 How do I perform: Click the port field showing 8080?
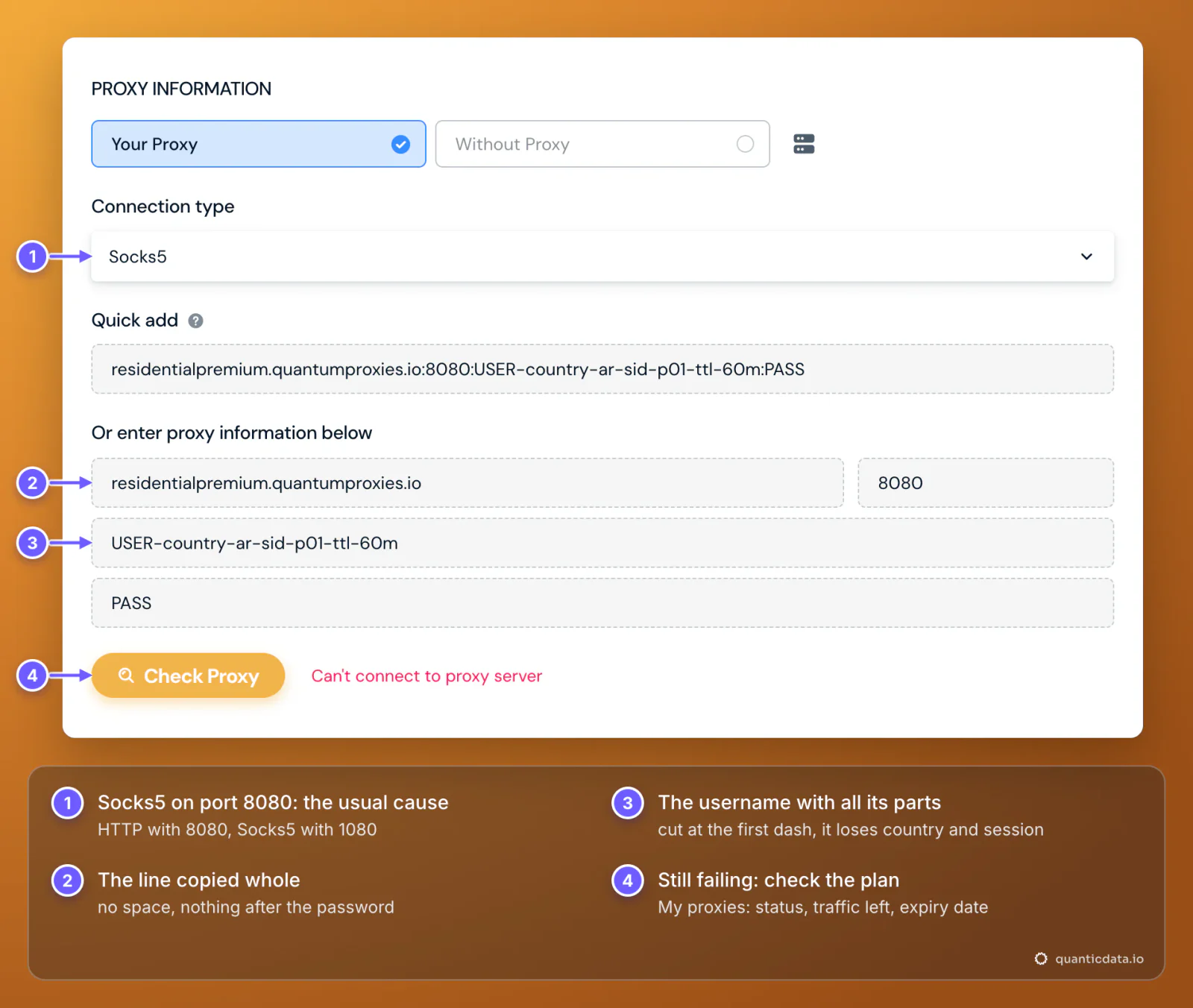986,483
